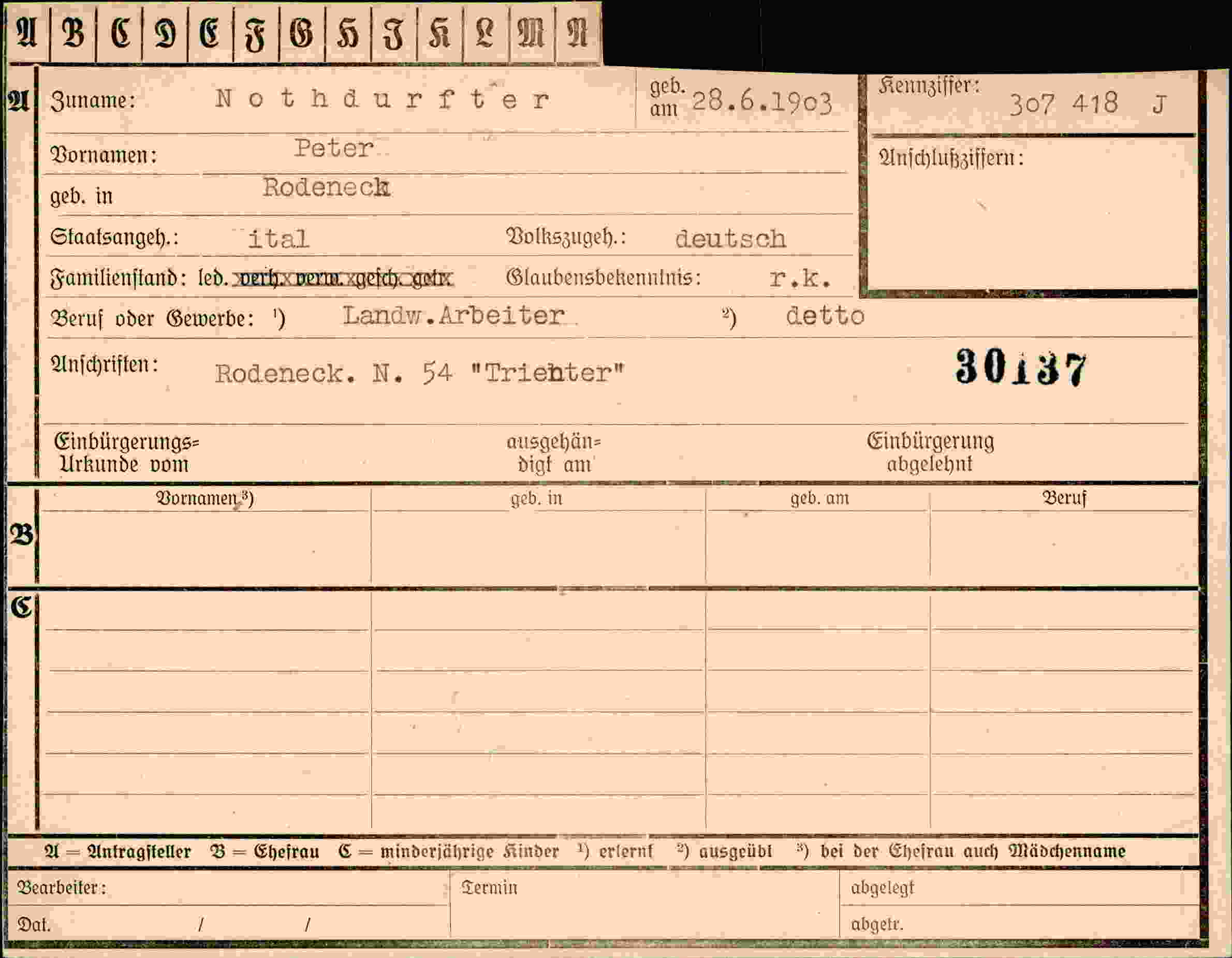Click the legend "C = minderjährige Kinder"

(449, 851)
